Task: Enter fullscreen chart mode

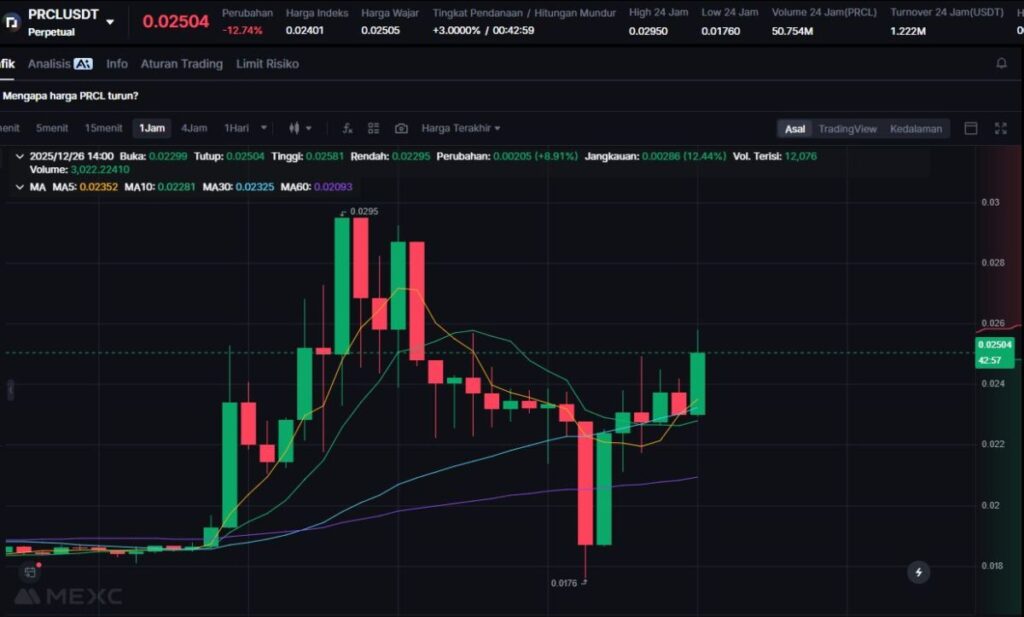Action: tap(1000, 128)
